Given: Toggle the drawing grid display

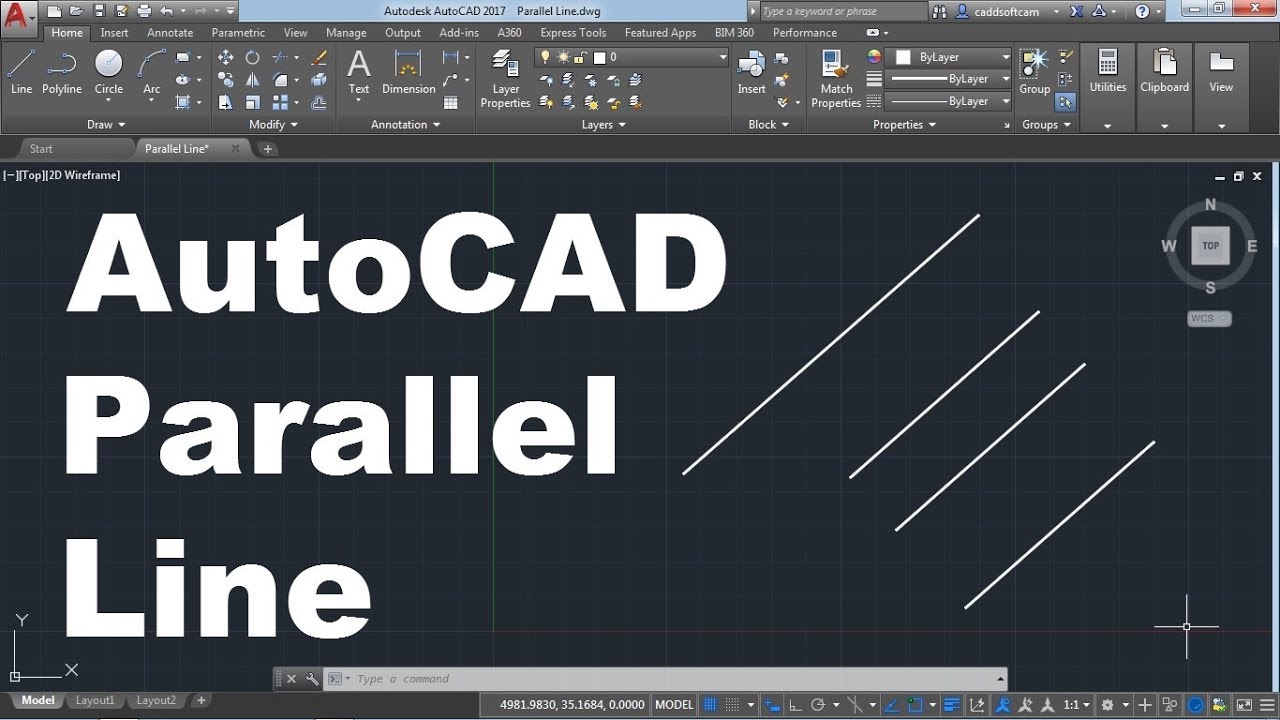Looking at the screenshot, I should (710, 704).
